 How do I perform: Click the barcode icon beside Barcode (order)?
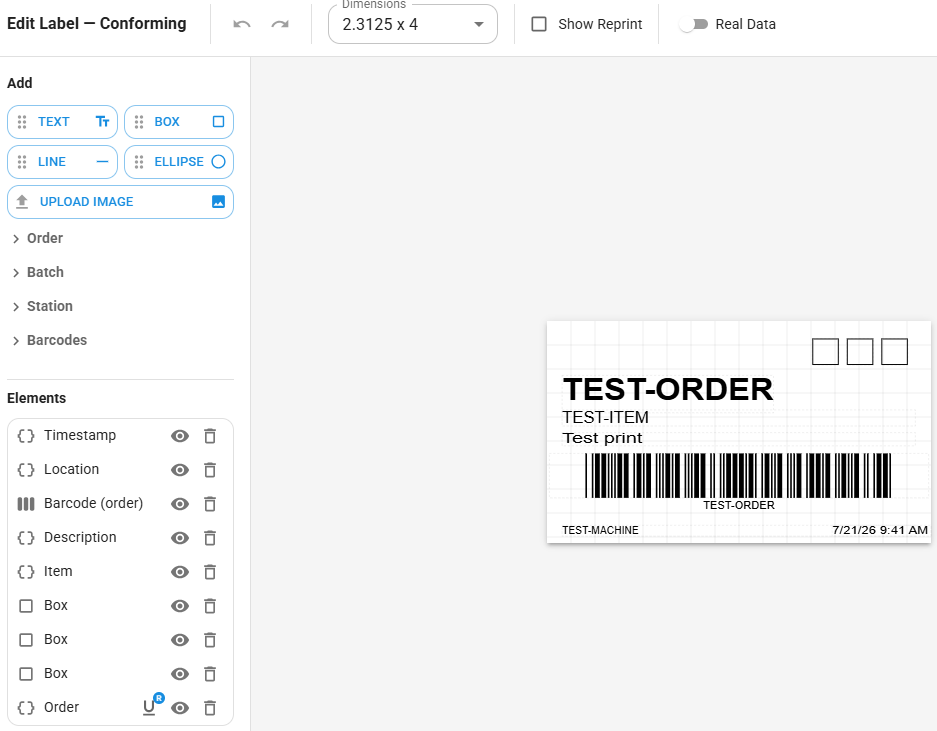pyautogui.click(x=26, y=504)
